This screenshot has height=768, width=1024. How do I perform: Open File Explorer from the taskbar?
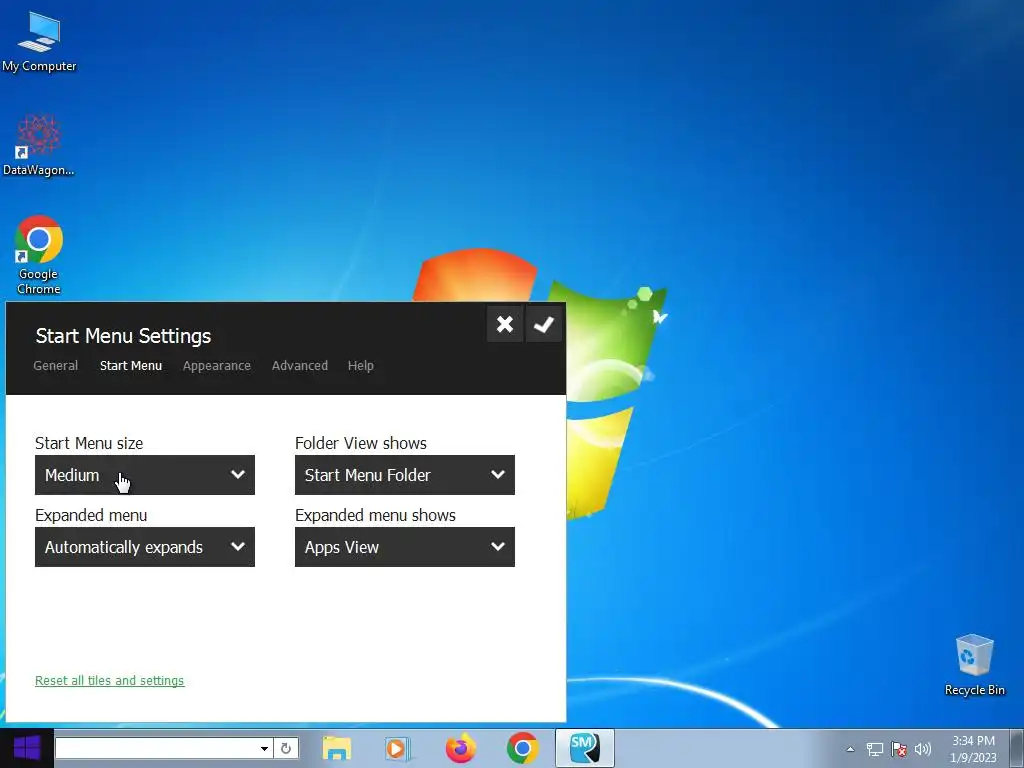tap(336, 748)
